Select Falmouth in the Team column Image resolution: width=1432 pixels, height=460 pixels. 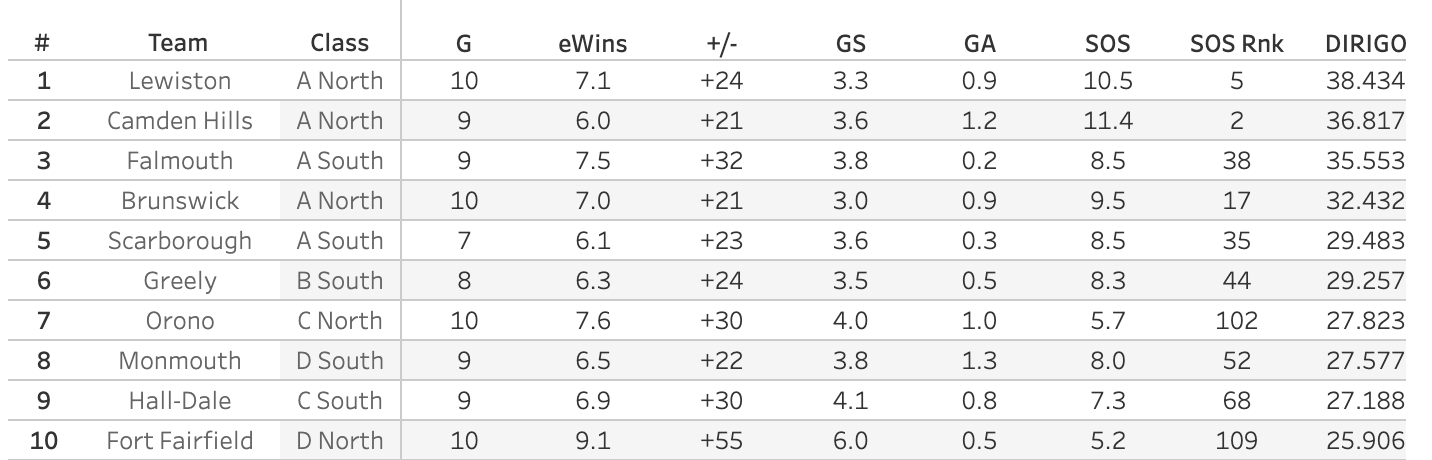tap(180, 161)
